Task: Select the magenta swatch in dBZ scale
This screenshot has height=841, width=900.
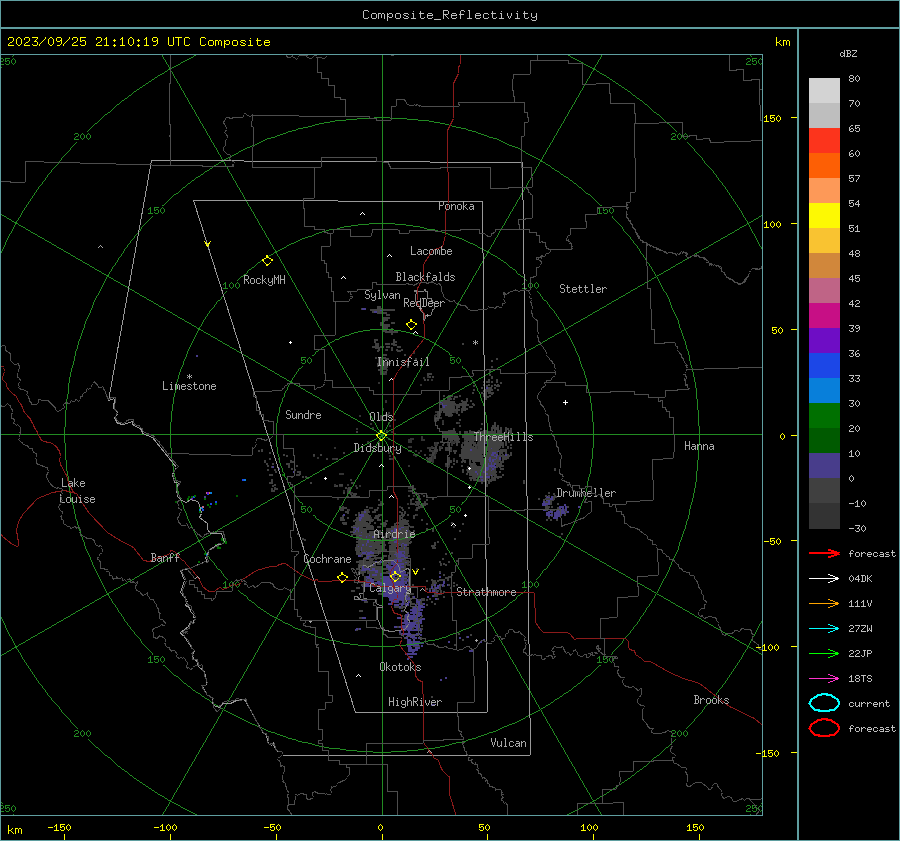Action: coord(824,316)
